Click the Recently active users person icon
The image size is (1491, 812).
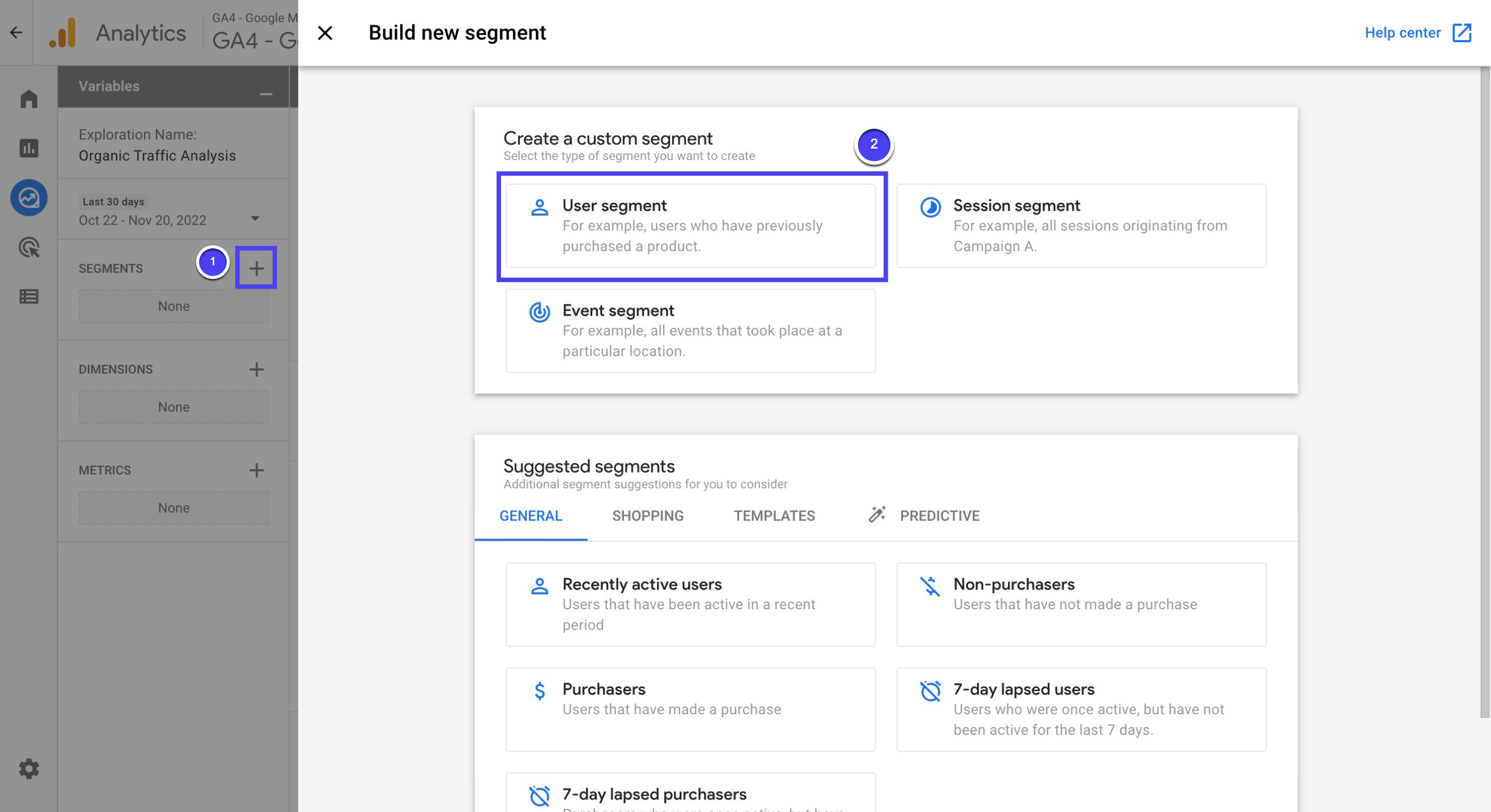pyautogui.click(x=540, y=586)
